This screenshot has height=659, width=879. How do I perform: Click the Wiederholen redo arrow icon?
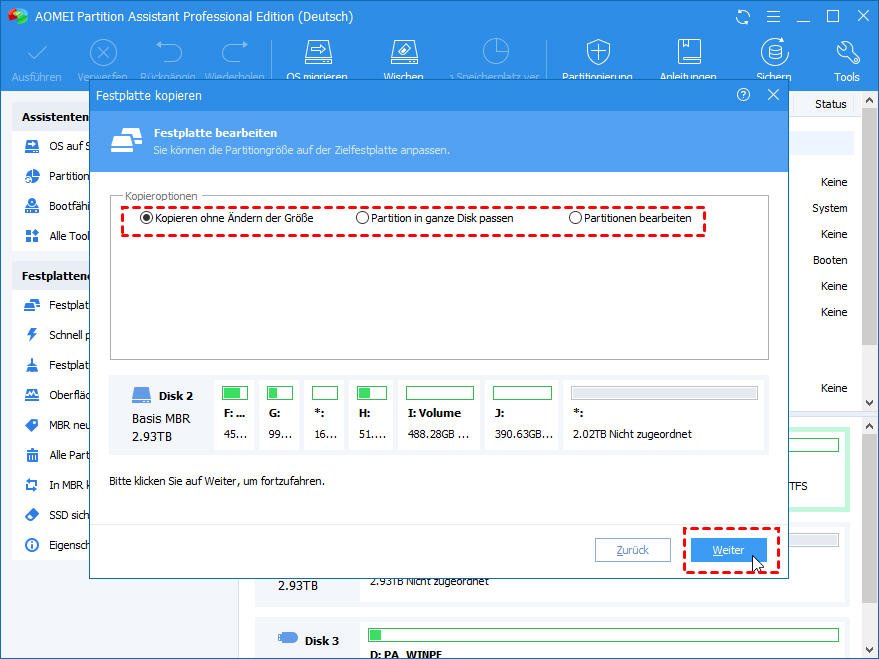coord(234,52)
